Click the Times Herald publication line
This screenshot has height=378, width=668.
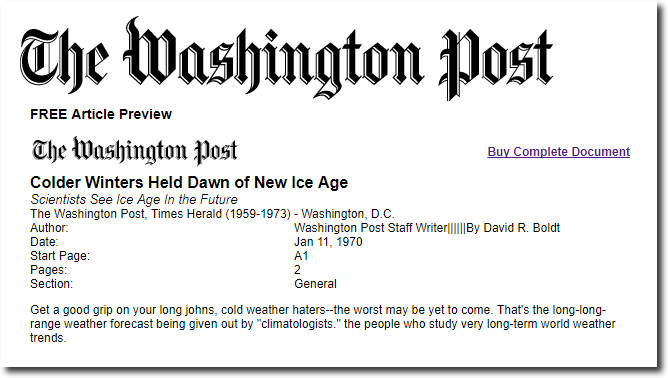(x=212, y=214)
